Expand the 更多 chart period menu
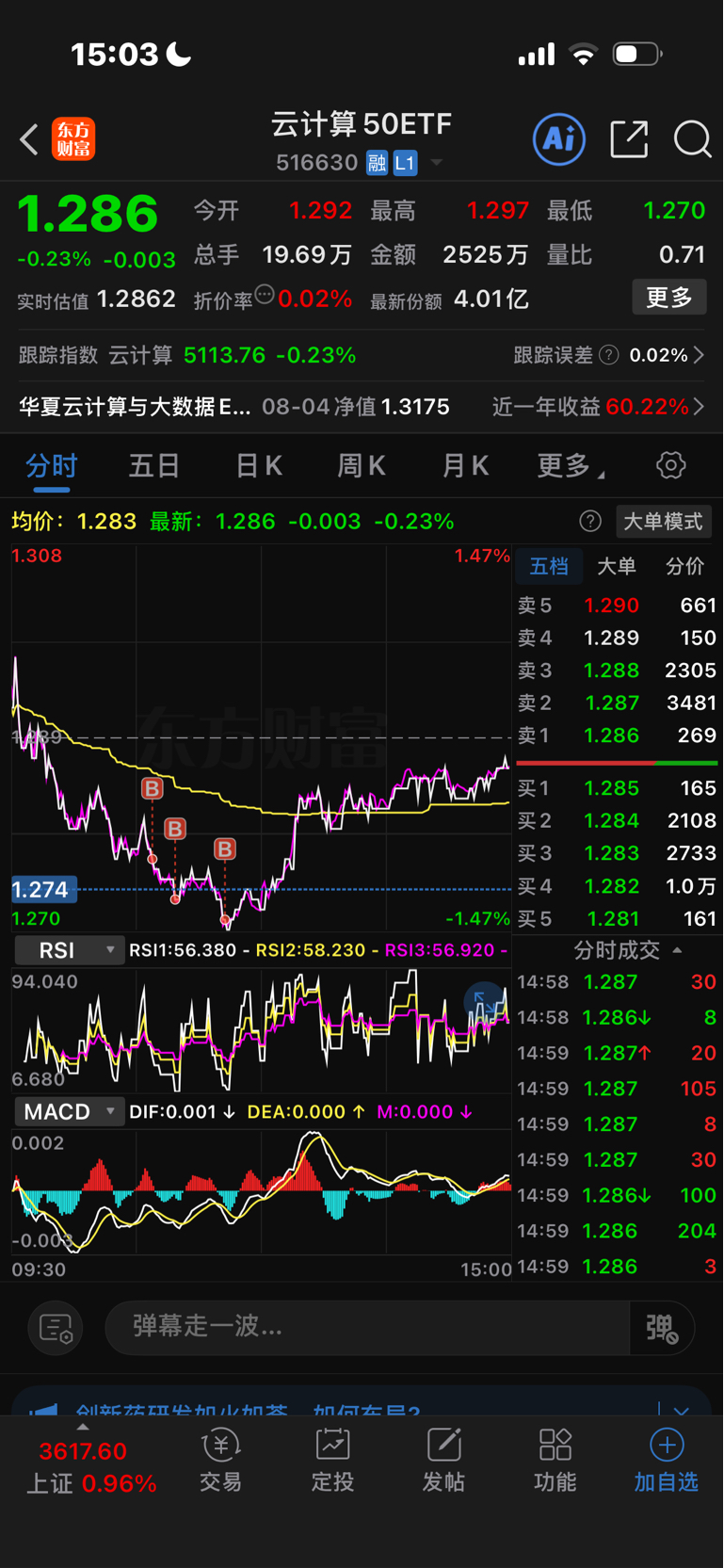This screenshot has height=1568, width=724. click(x=571, y=465)
